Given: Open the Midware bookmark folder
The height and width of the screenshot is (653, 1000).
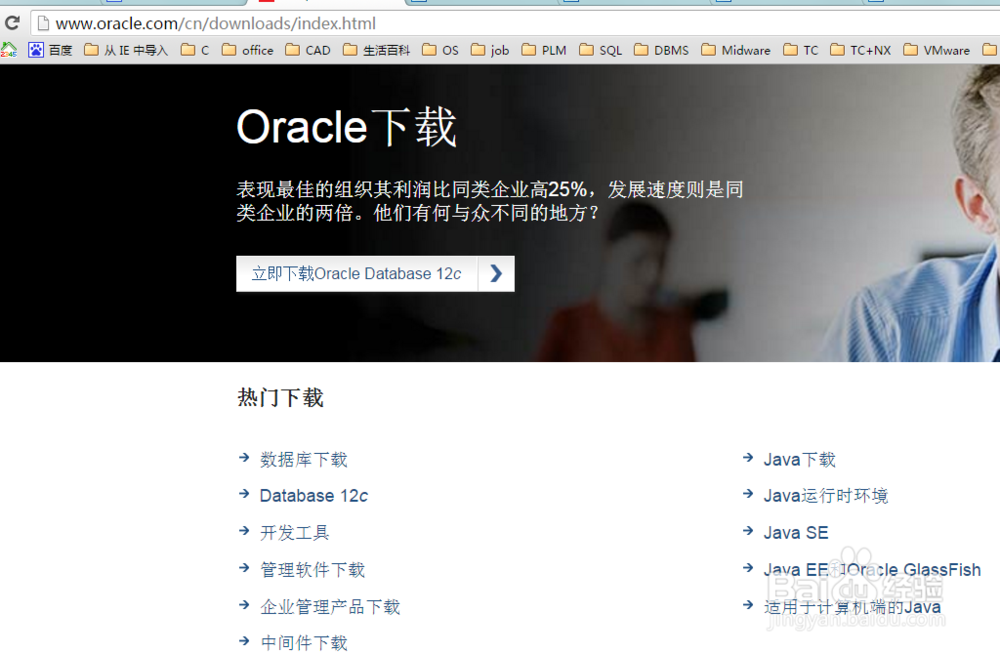Looking at the screenshot, I should 736,50.
